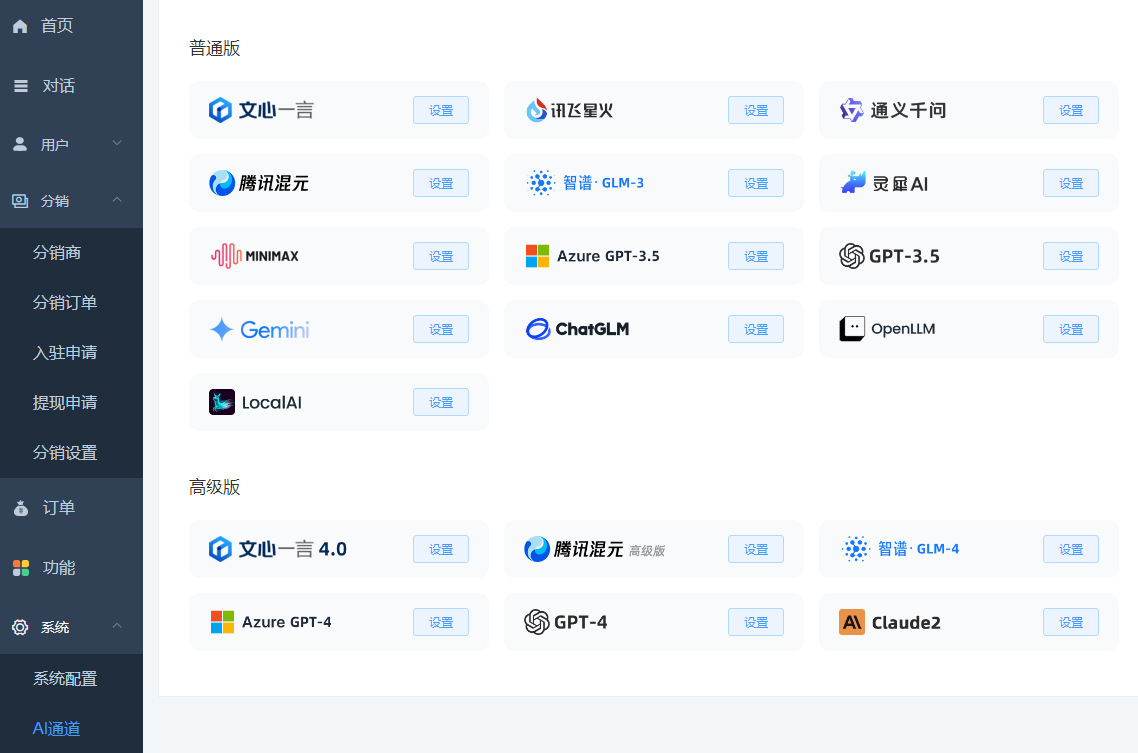
Task: Open 入驻申请 submenu item
Action: tap(71, 353)
